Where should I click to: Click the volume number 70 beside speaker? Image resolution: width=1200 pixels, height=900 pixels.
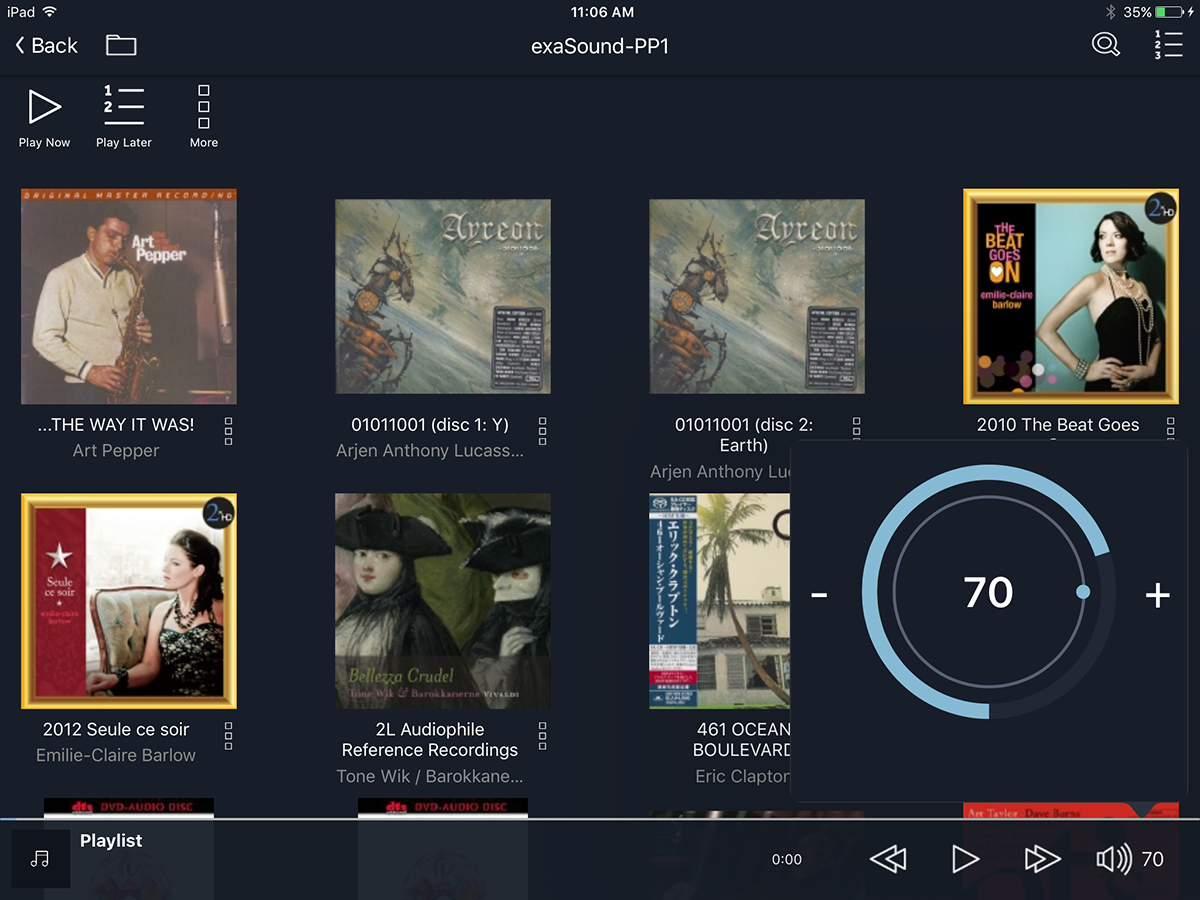[1153, 859]
